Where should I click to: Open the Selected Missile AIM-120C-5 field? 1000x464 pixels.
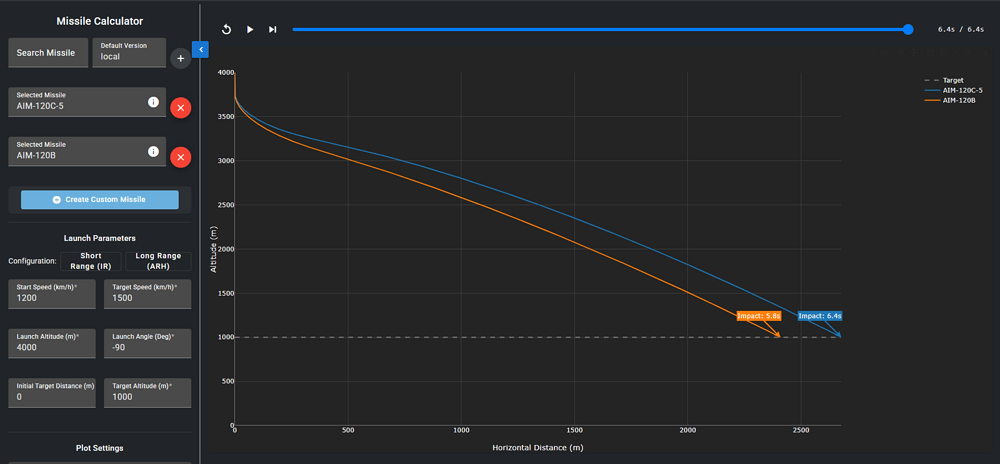point(78,102)
